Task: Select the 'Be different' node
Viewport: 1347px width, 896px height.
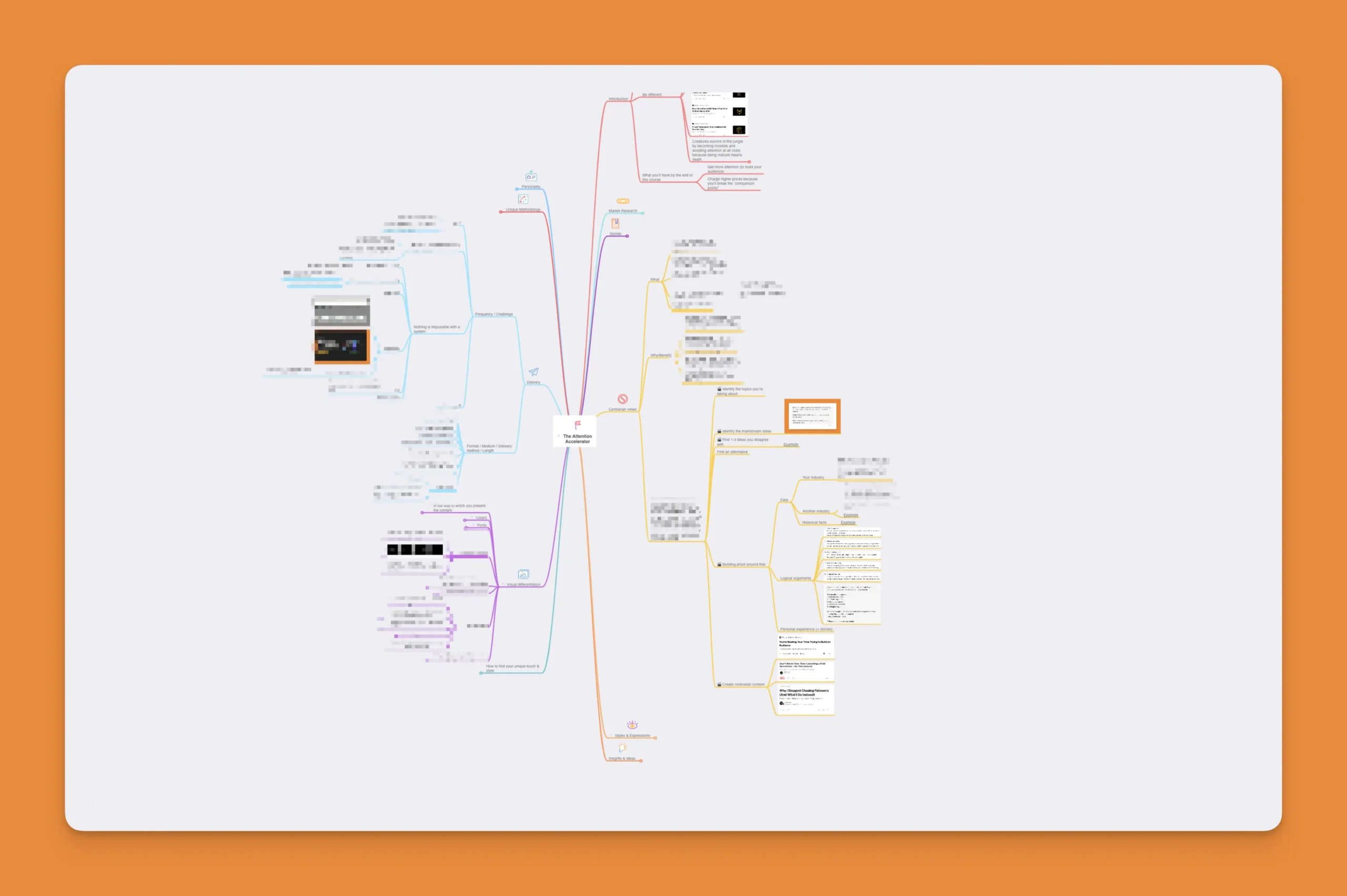Action: point(651,95)
